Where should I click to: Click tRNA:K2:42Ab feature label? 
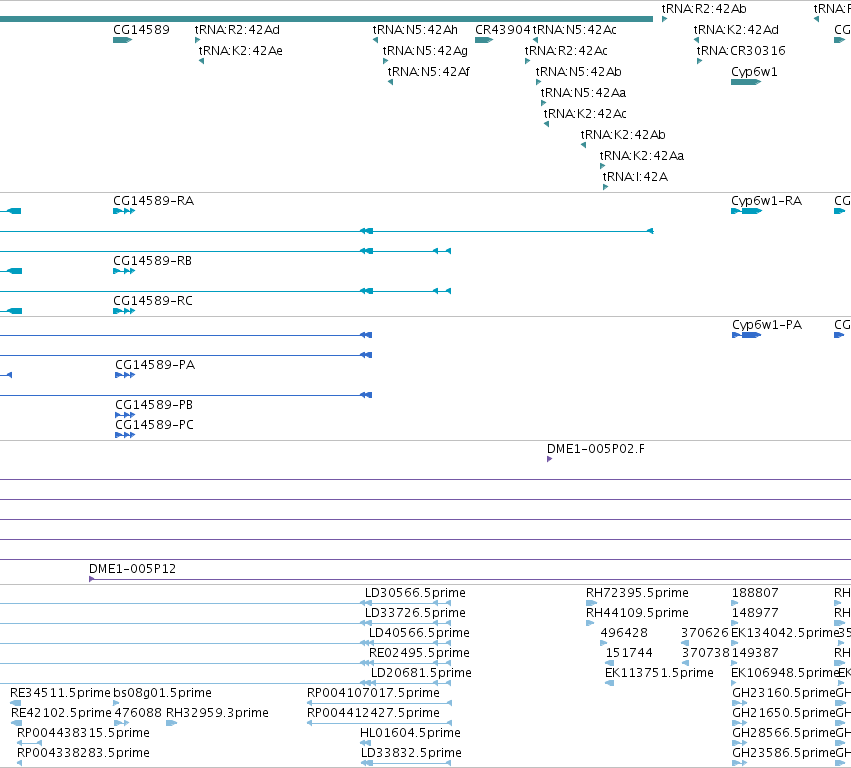(623, 135)
